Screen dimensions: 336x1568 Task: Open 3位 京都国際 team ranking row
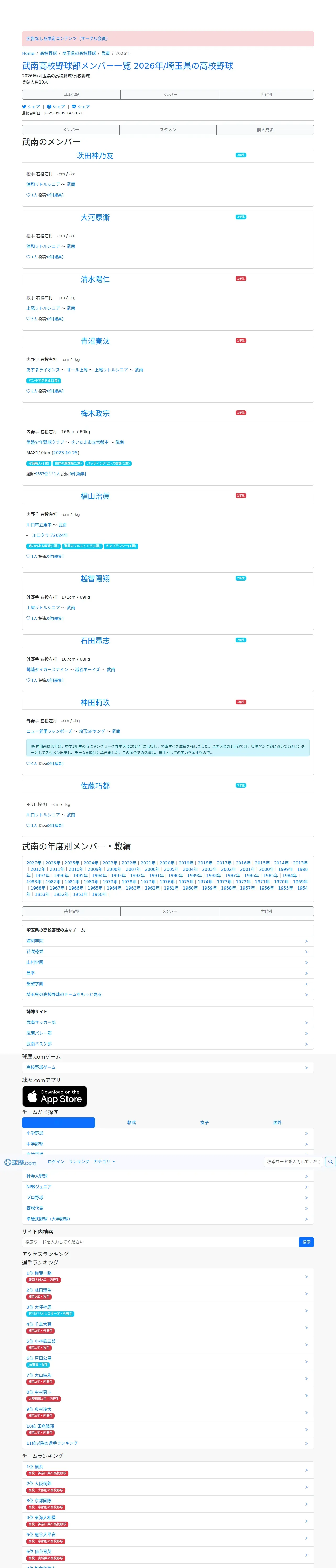coord(168,1504)
